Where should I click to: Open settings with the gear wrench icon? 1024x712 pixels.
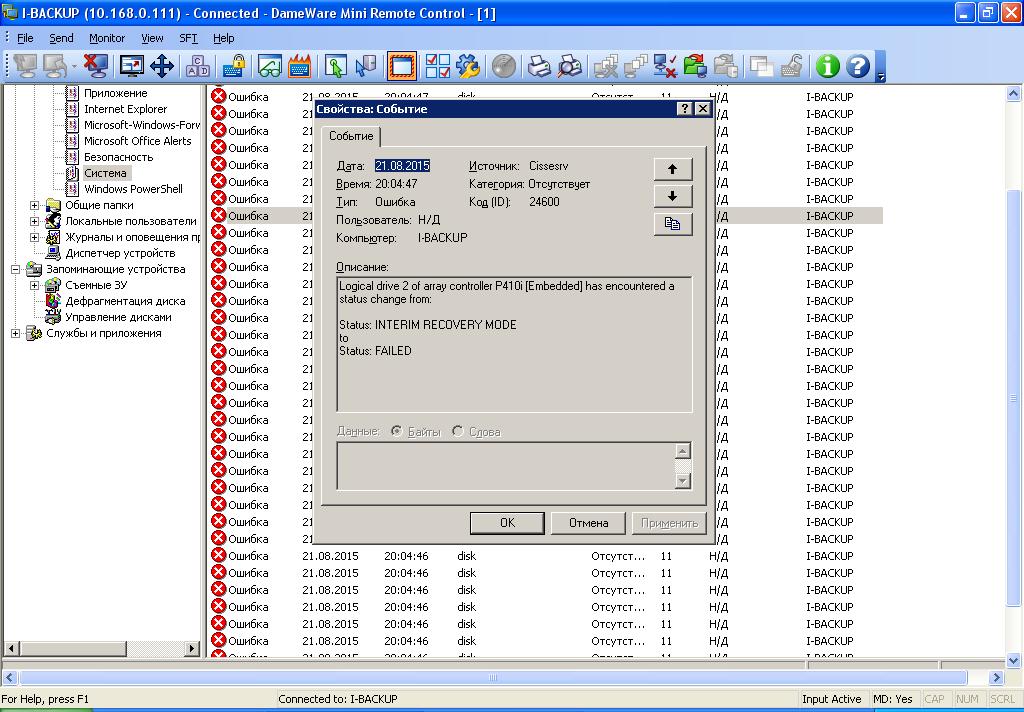pos(467,66)
